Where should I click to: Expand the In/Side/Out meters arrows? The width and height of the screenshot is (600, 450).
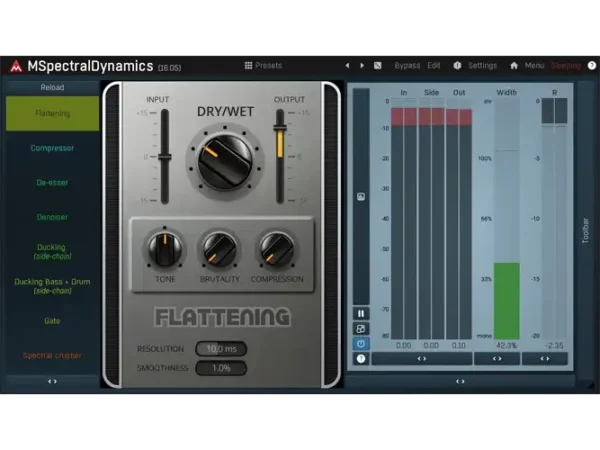click(x=422, y=359)
